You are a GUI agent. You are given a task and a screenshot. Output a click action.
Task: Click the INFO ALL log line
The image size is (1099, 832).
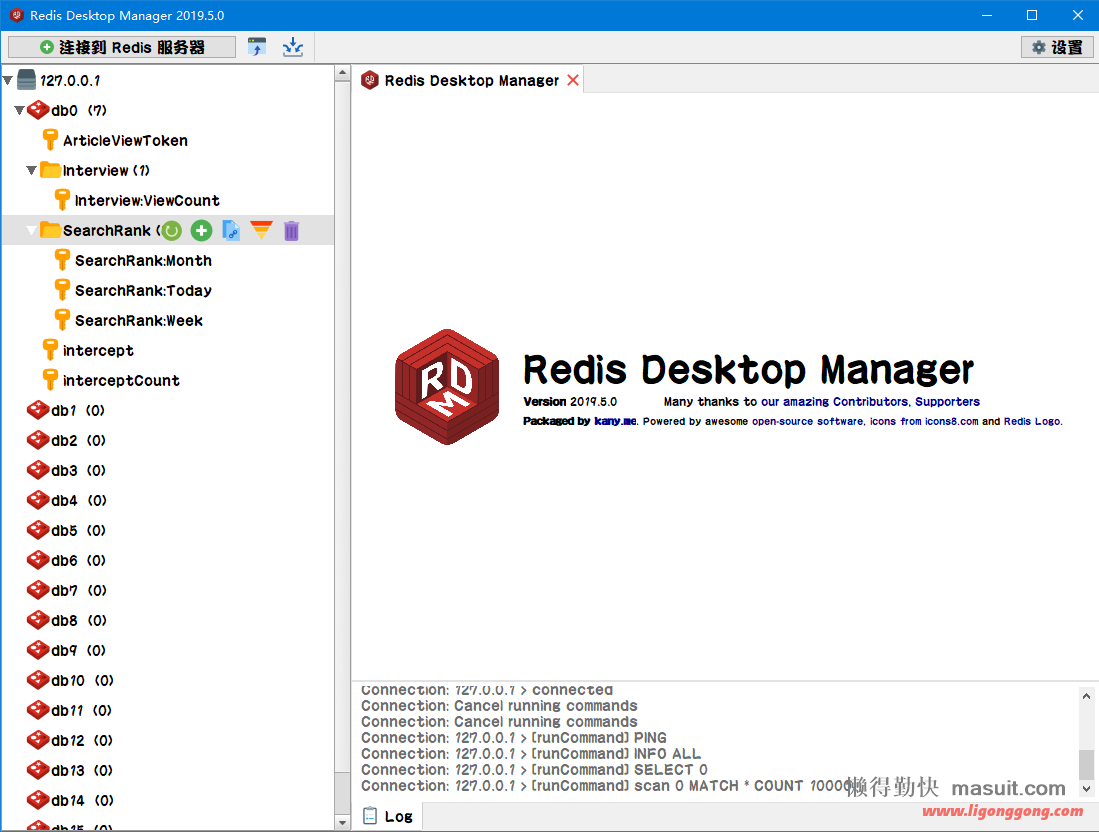531,753
